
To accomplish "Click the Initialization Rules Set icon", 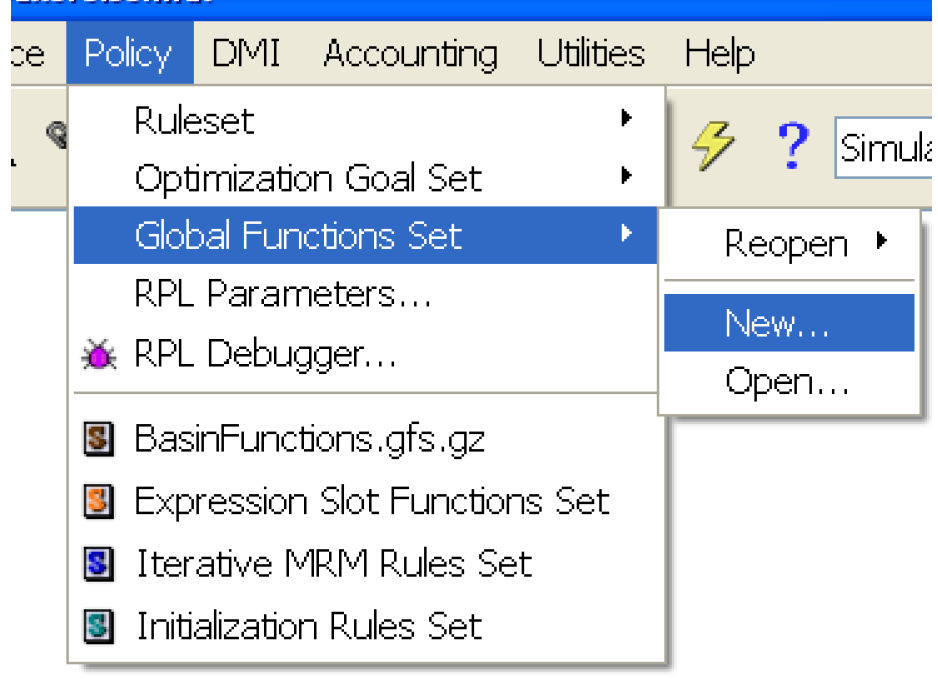I will click(x=98, y=627).
